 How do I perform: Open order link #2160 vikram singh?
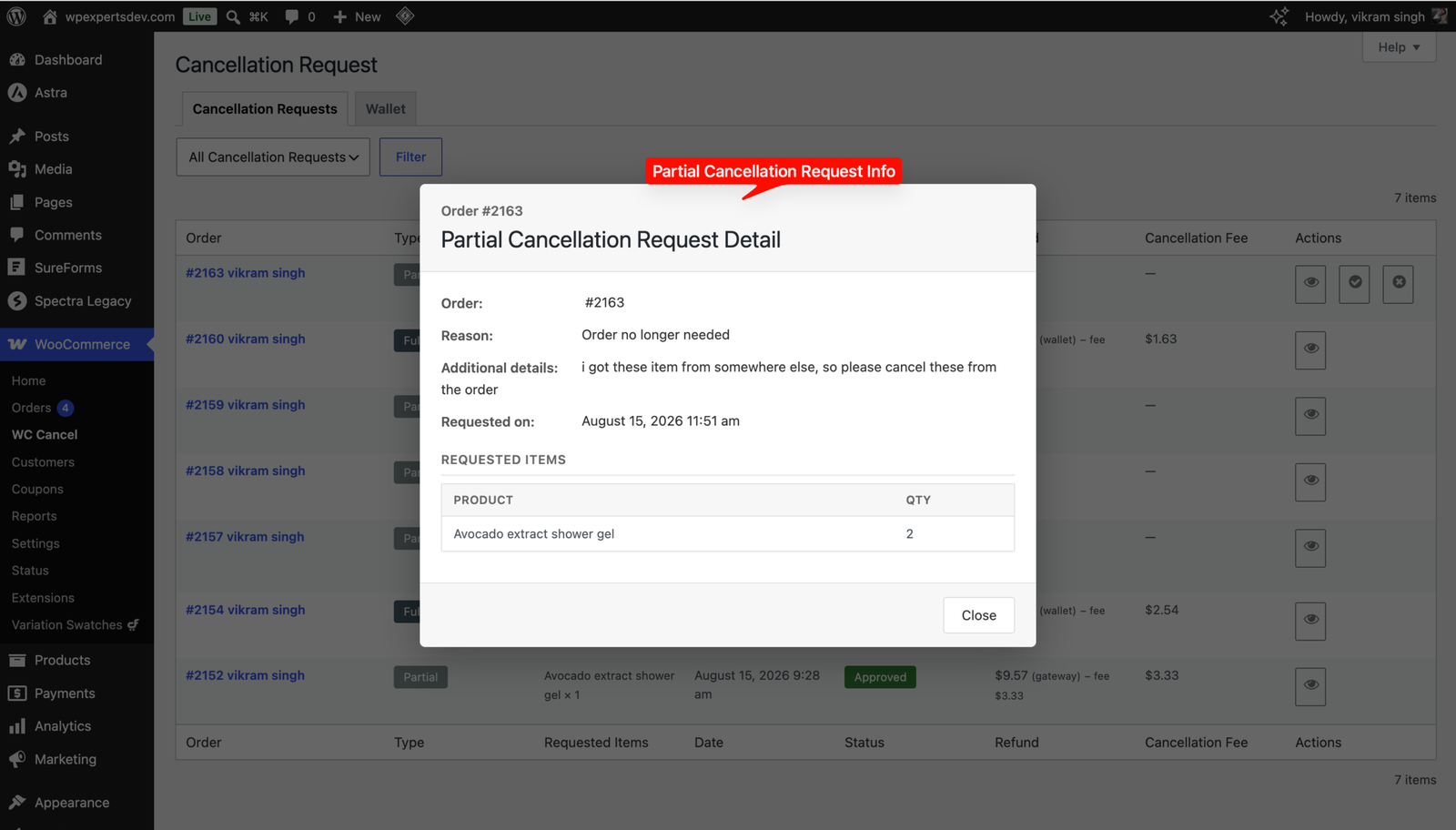[246, 339]
